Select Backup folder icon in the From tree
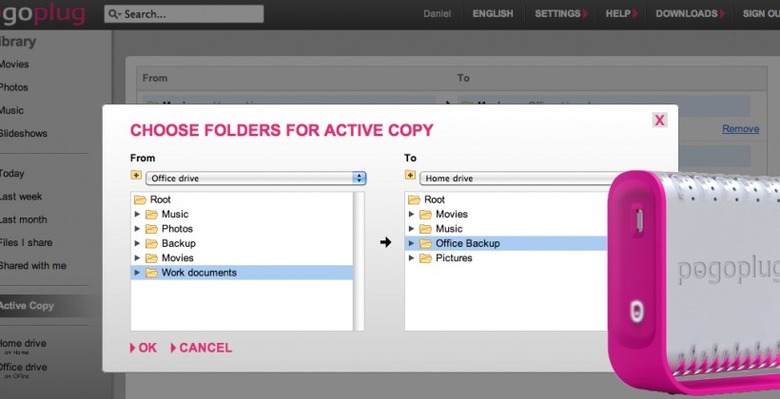Image resolution: width=780 pixels, height=399 pixels. coord(151,244)
